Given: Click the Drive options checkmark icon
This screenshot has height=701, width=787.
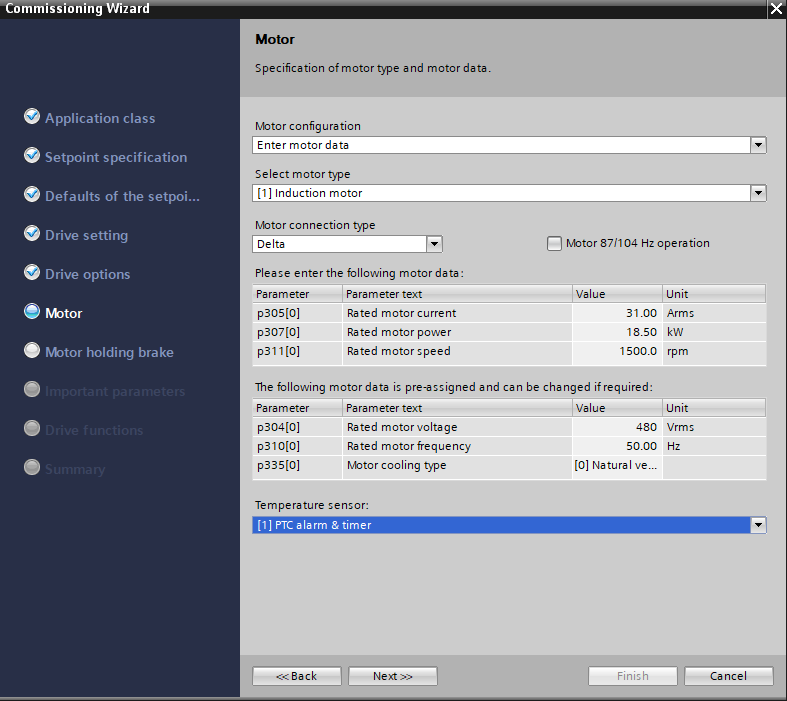Looking at the screenshot, I should (32, 273).
